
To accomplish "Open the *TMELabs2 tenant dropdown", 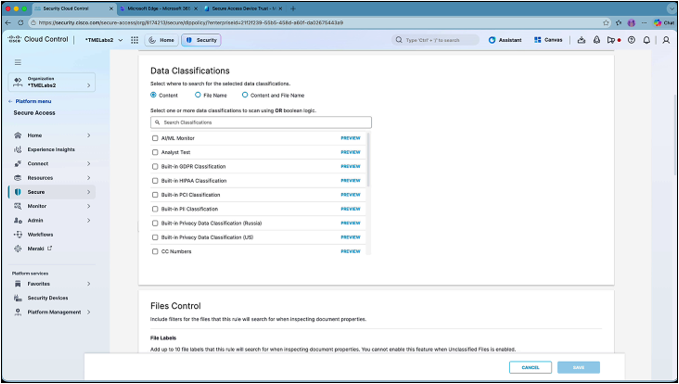I will coord(104,40).
